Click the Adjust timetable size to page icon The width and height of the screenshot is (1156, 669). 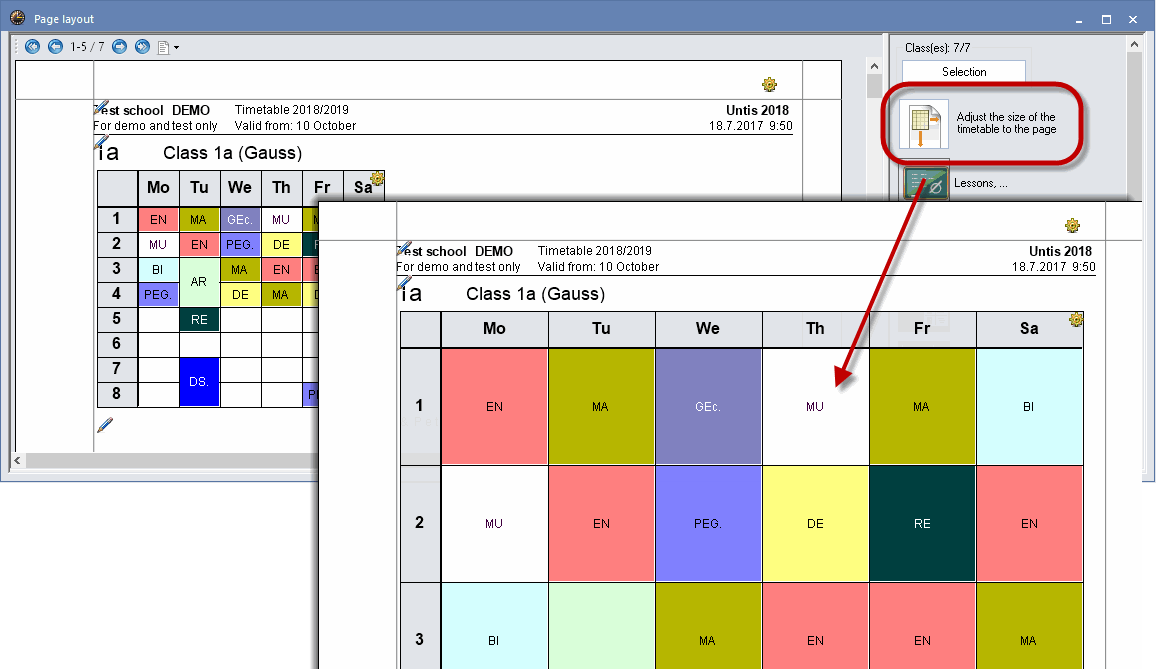(924, 124)
